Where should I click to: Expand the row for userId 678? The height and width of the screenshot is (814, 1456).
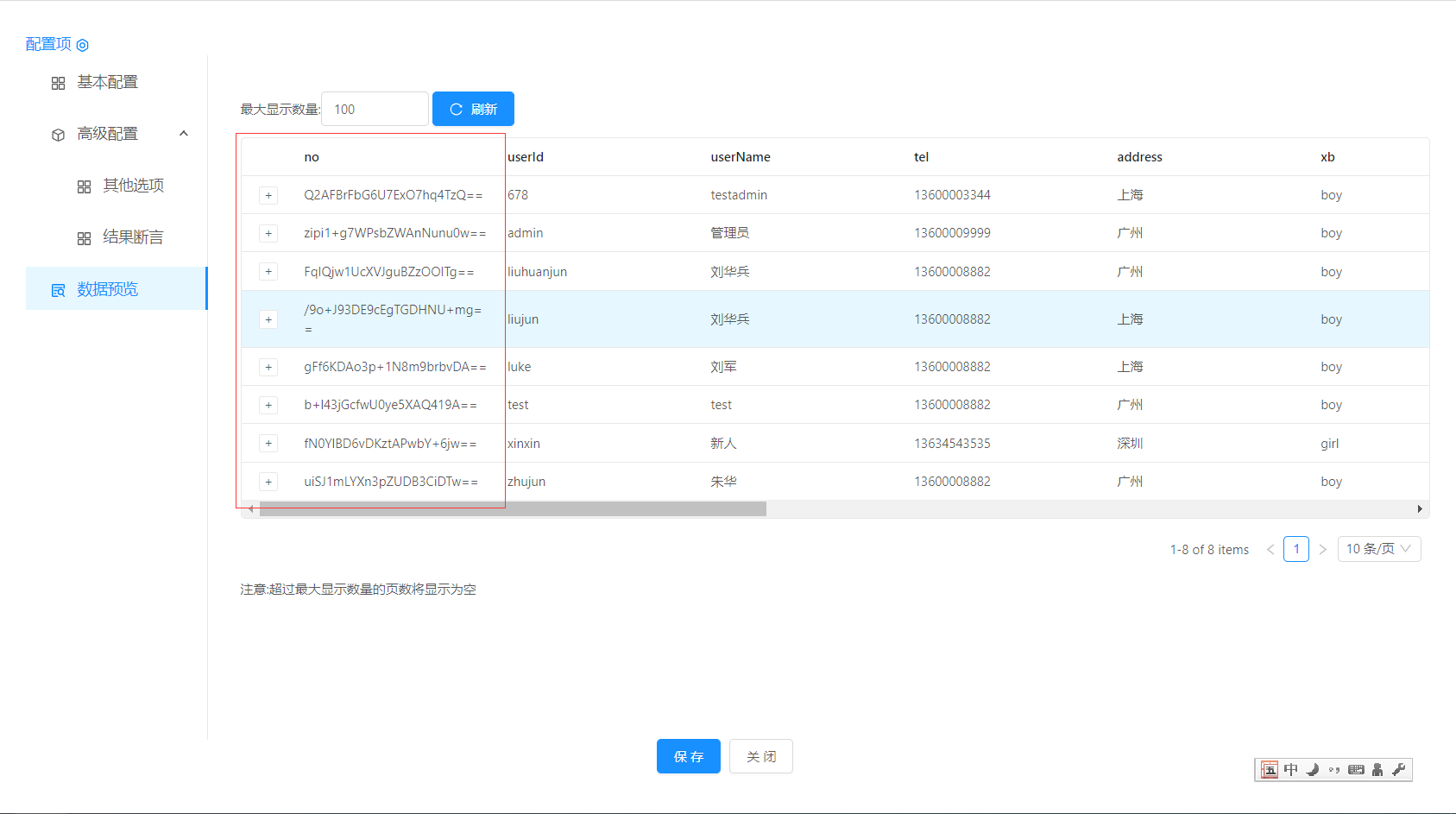pos(268,196)
